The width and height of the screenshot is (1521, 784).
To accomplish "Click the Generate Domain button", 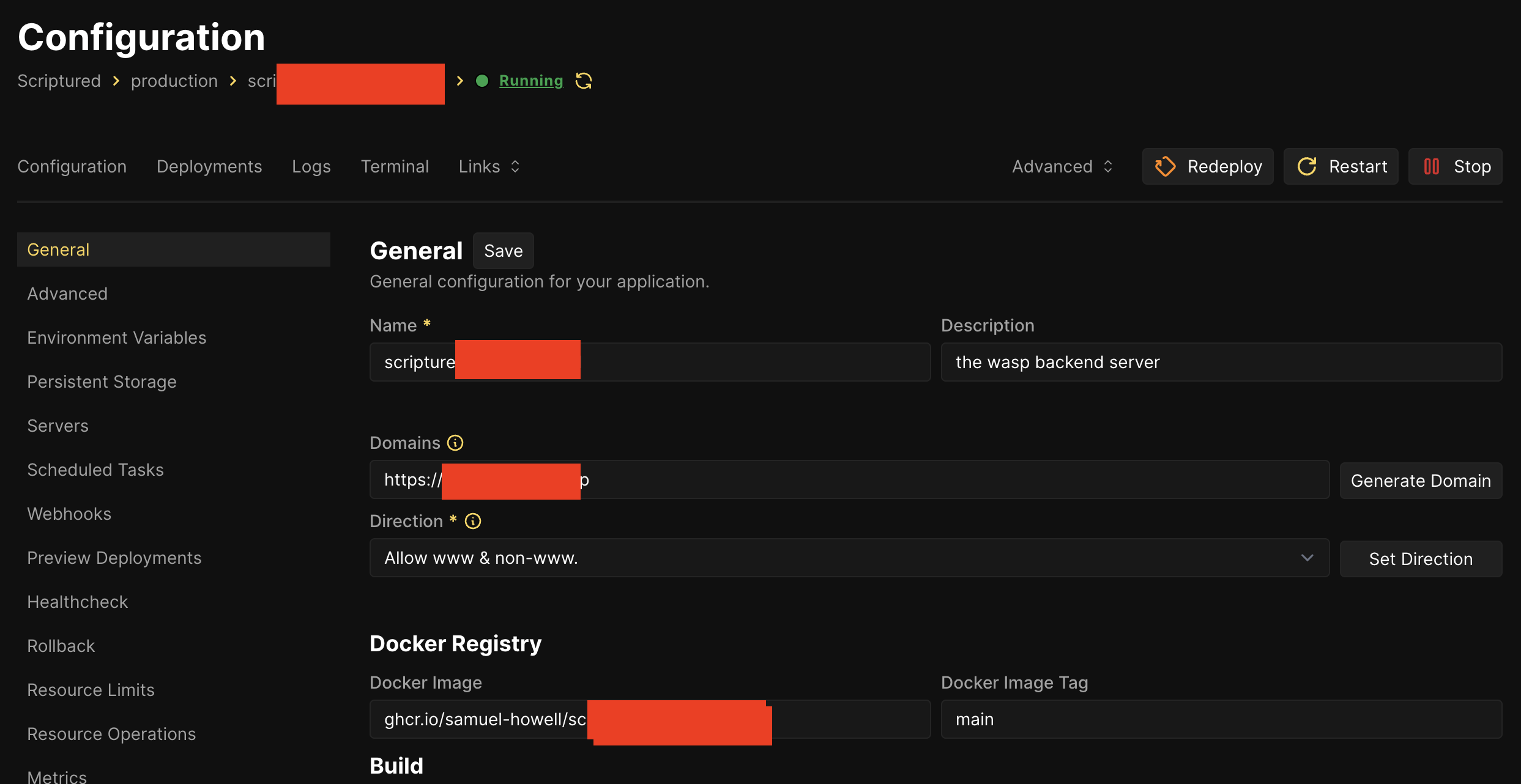I will [1421, 481].
